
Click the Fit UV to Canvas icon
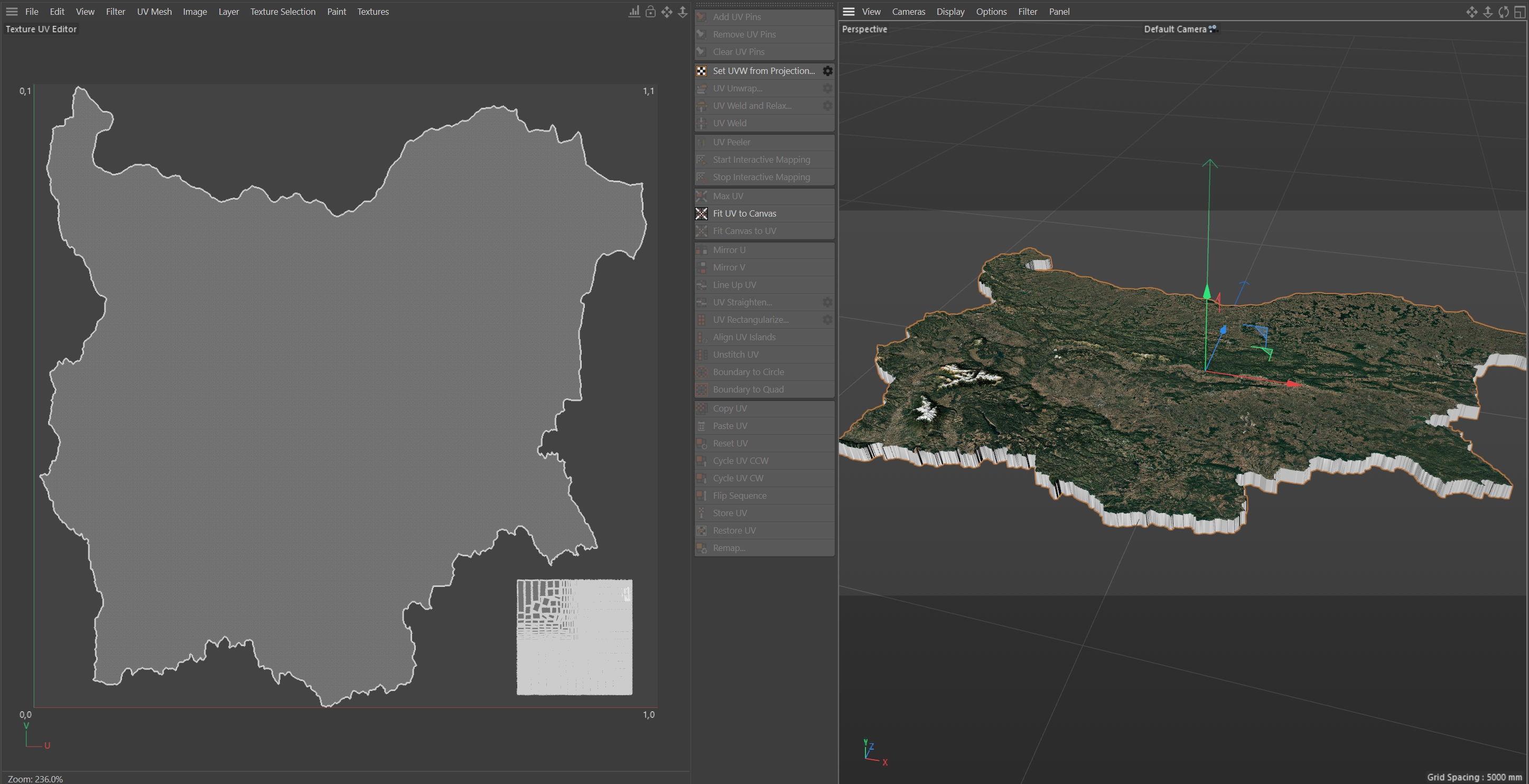coord(702,213)
